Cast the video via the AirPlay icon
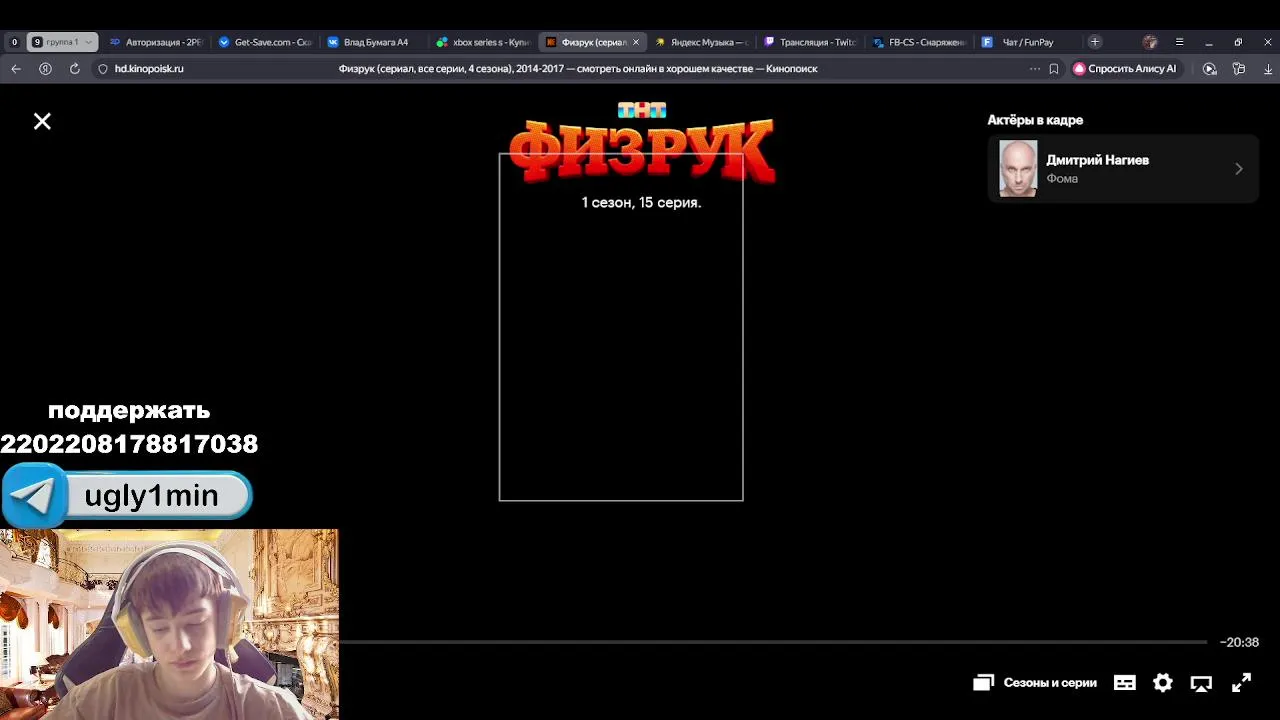Viewport: 1280px width, 720px height. pos(1201,683)
